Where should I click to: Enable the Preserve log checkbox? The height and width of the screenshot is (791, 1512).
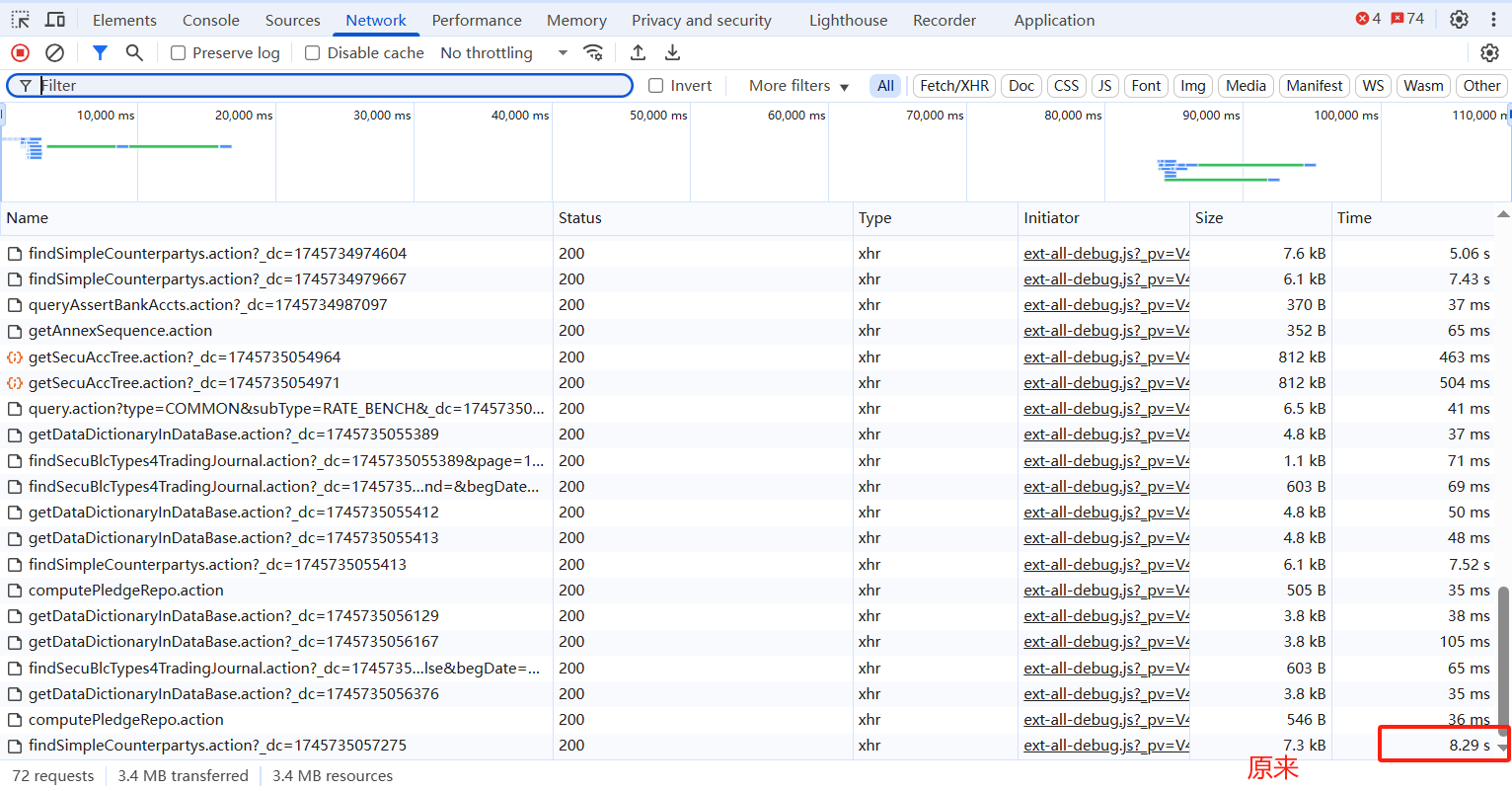[178, 53]
